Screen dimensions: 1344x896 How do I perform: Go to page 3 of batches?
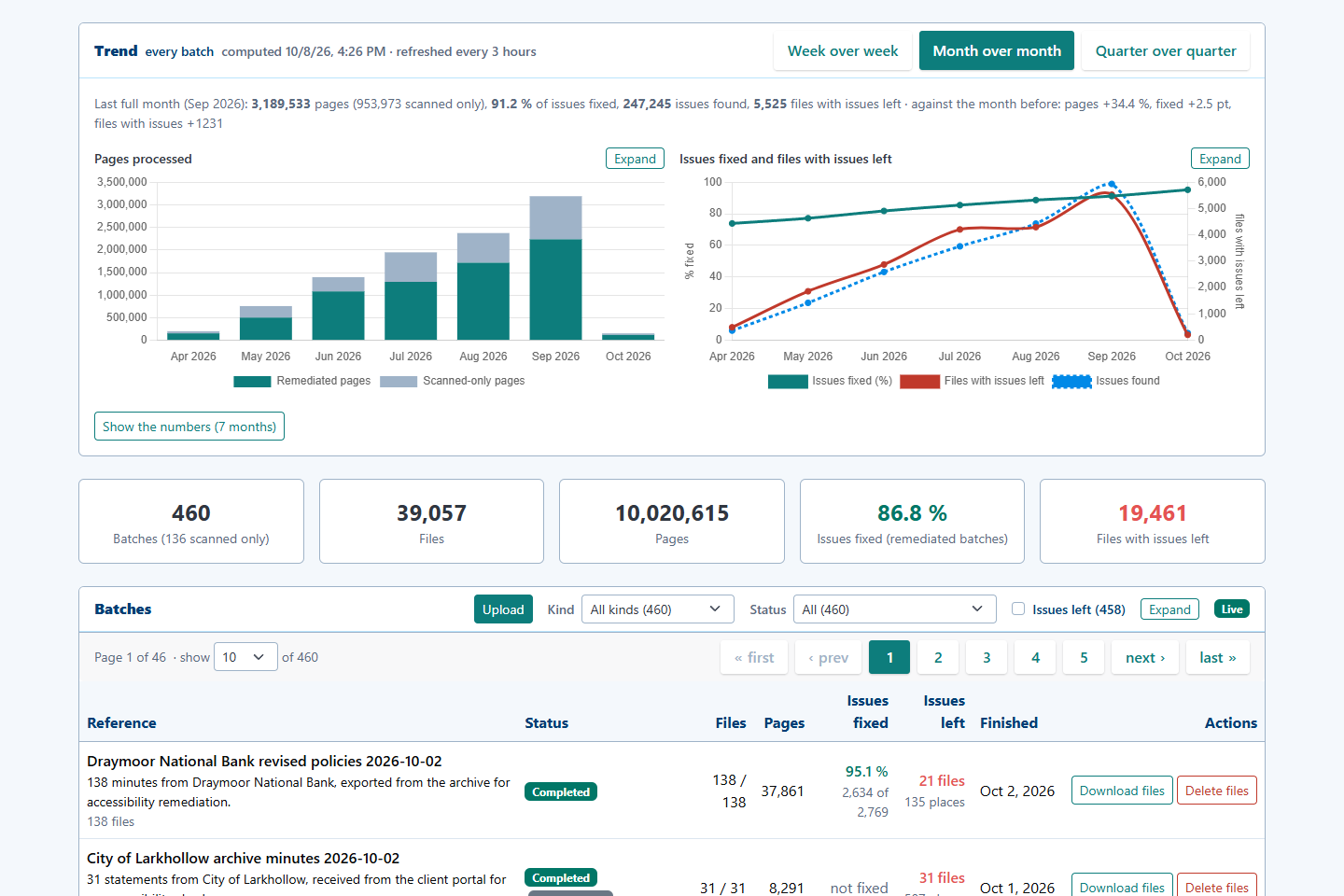click(x=987, y=658)
